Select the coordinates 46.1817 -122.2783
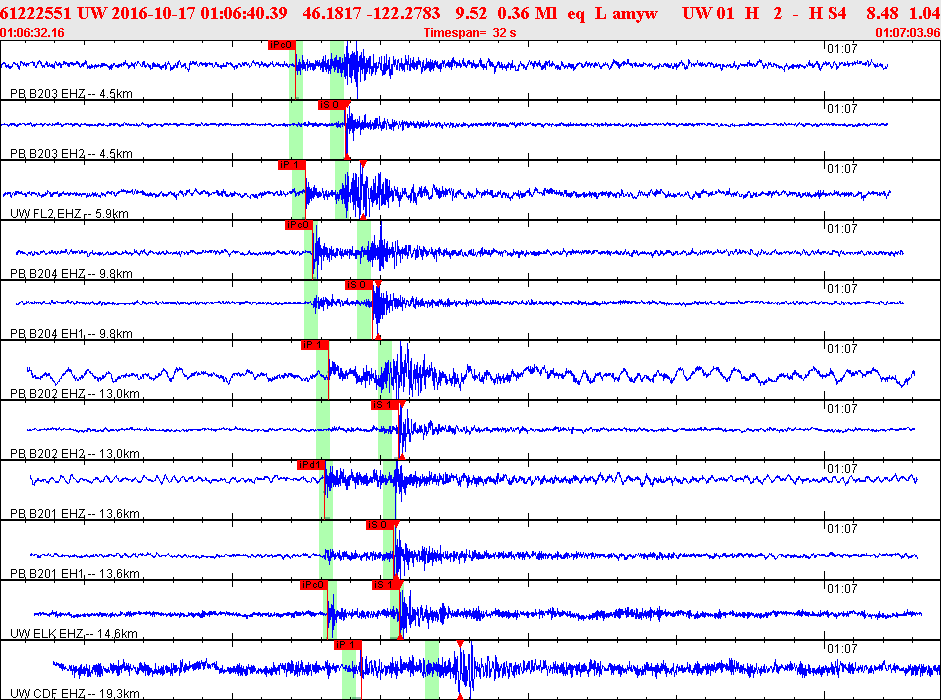 click(x=371, y=13)
